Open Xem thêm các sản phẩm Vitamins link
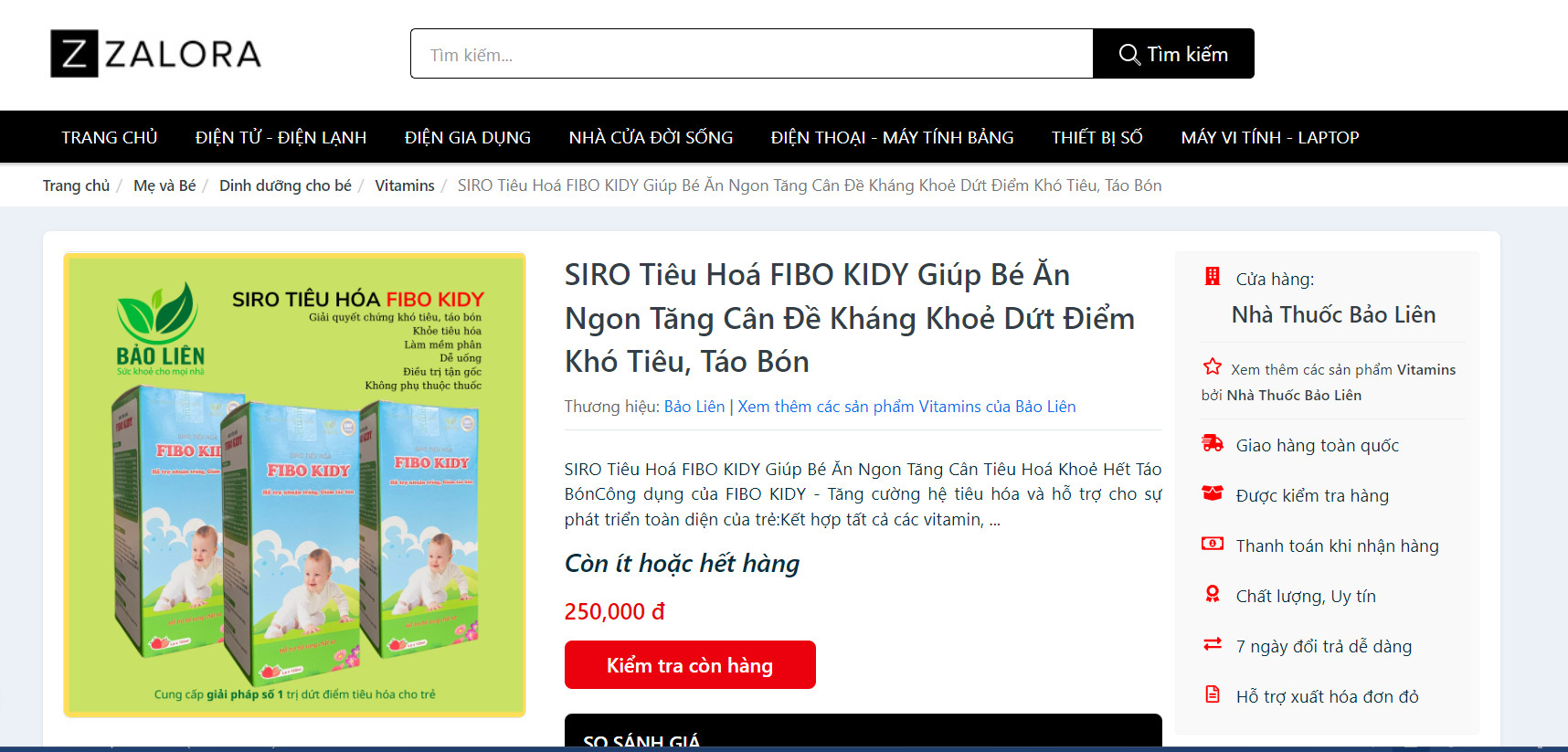Screen dimensions: 1568x752 pyautogui.click(x=906, y=407)
